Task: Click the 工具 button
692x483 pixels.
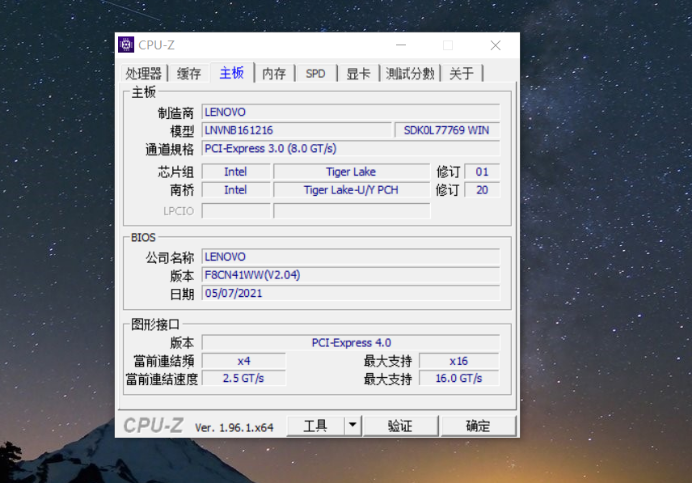Action: click(x=315, y=426)
